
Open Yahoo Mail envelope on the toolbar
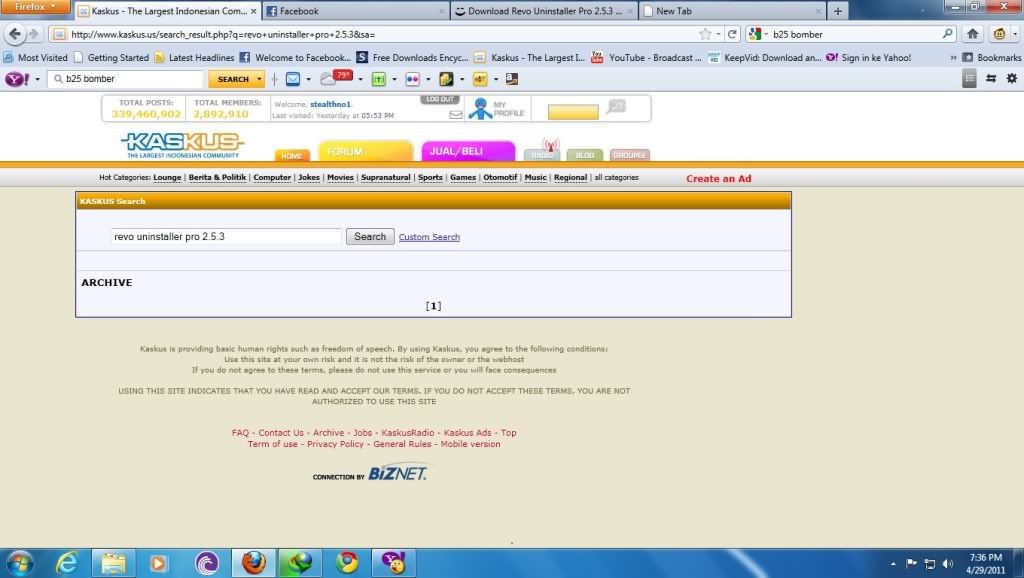(x=293, y=79)
